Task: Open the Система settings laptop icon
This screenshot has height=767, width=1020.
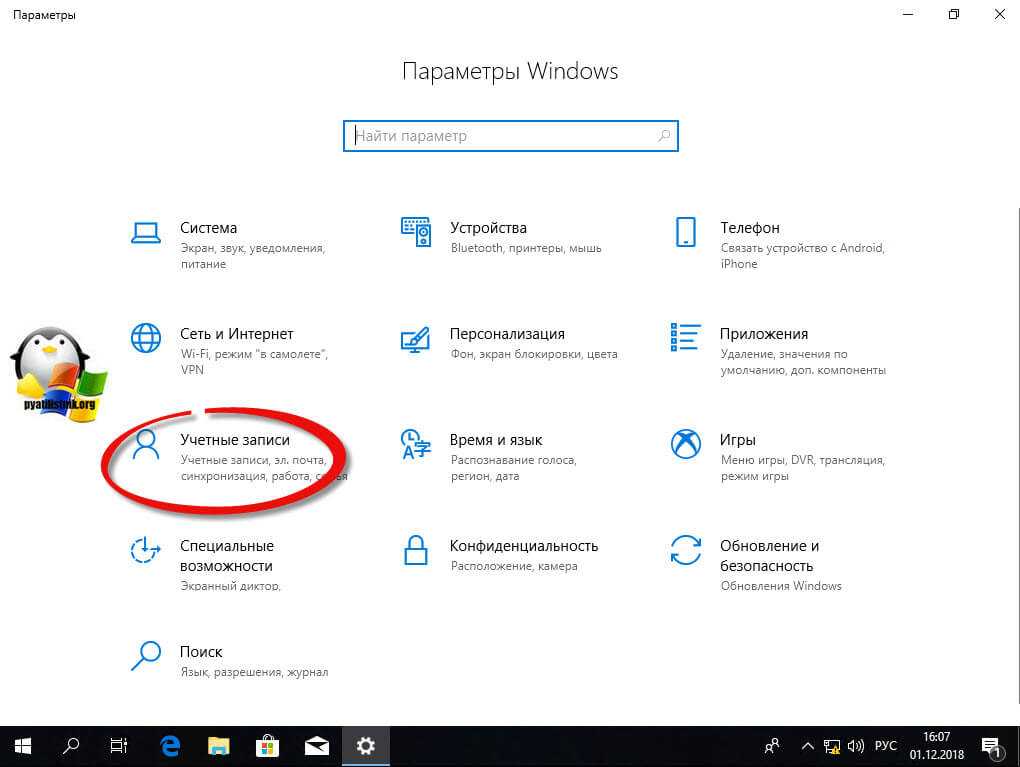Action: (146, 232)
